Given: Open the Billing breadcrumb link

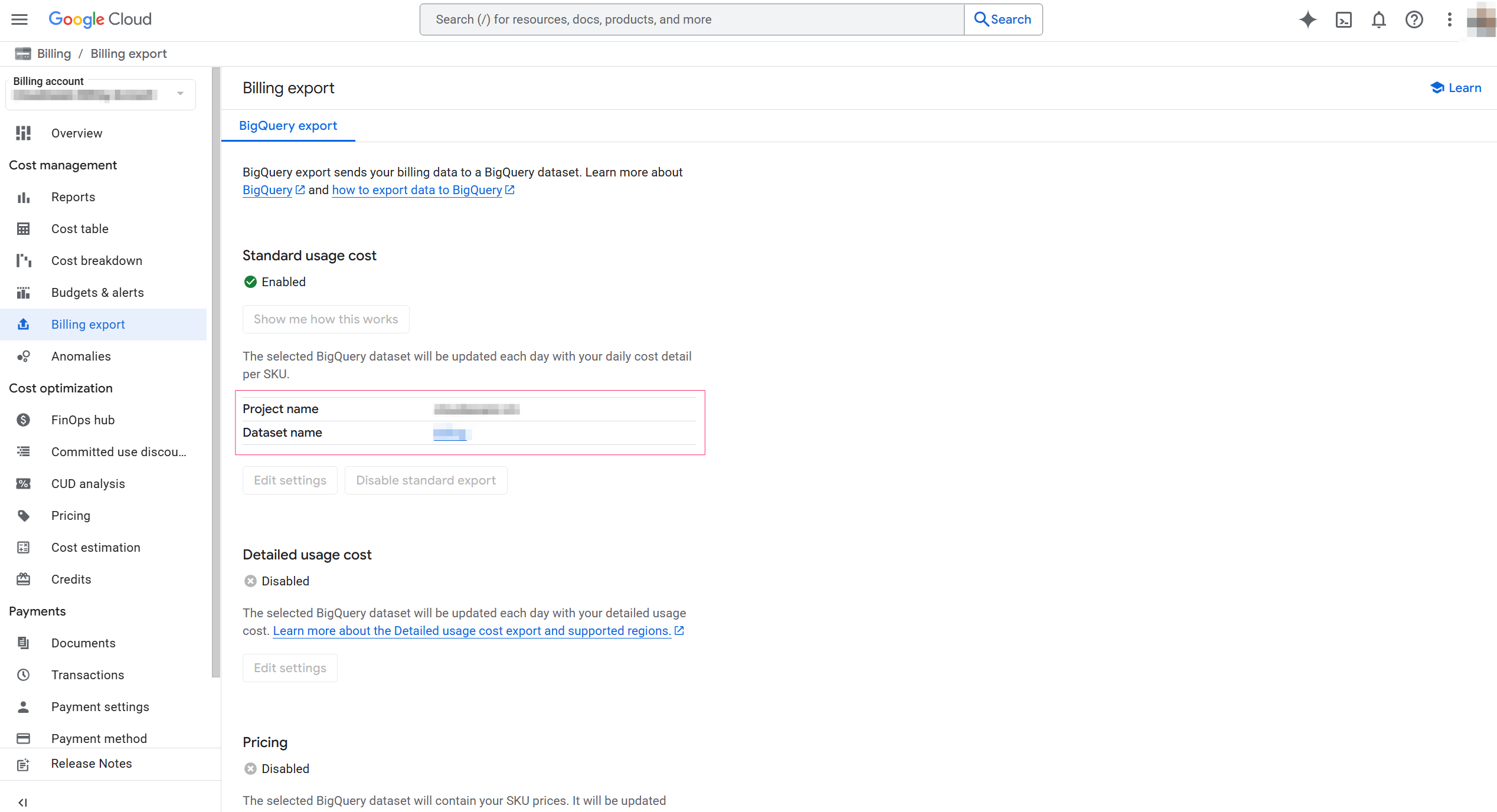Looking at the screenshot, I should point(54,53).
